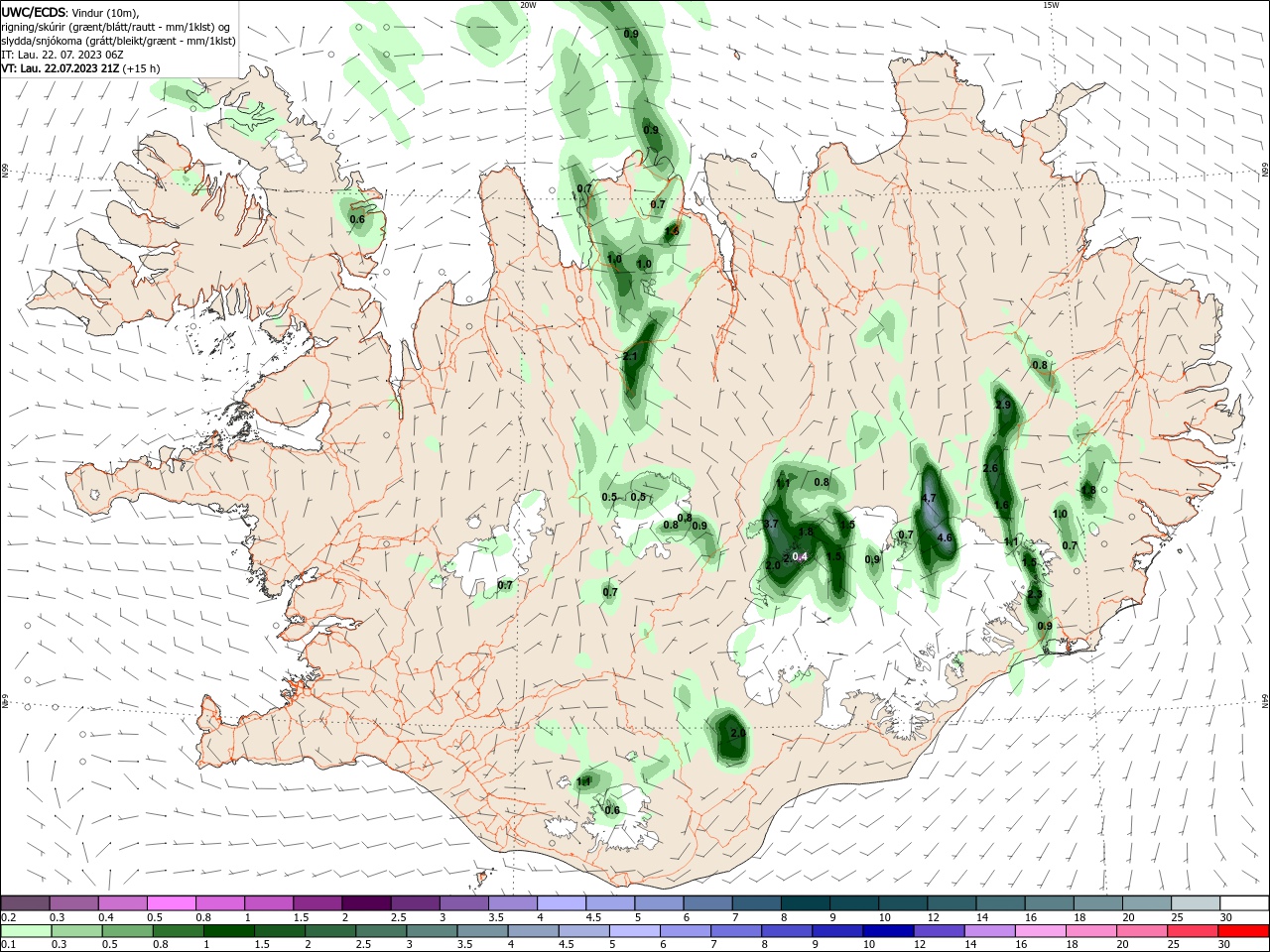Viewport: 1270px width, 952px height.
Task: Click the 3.7 precipitation value on the map
Action: 770,523
